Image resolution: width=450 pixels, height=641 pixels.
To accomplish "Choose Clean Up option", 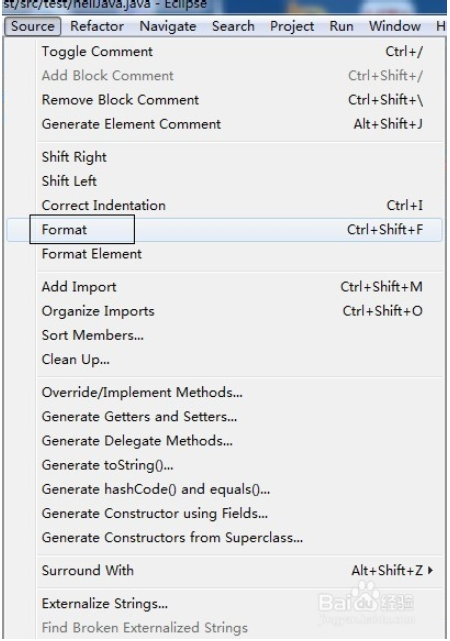I will coord(225,359).
